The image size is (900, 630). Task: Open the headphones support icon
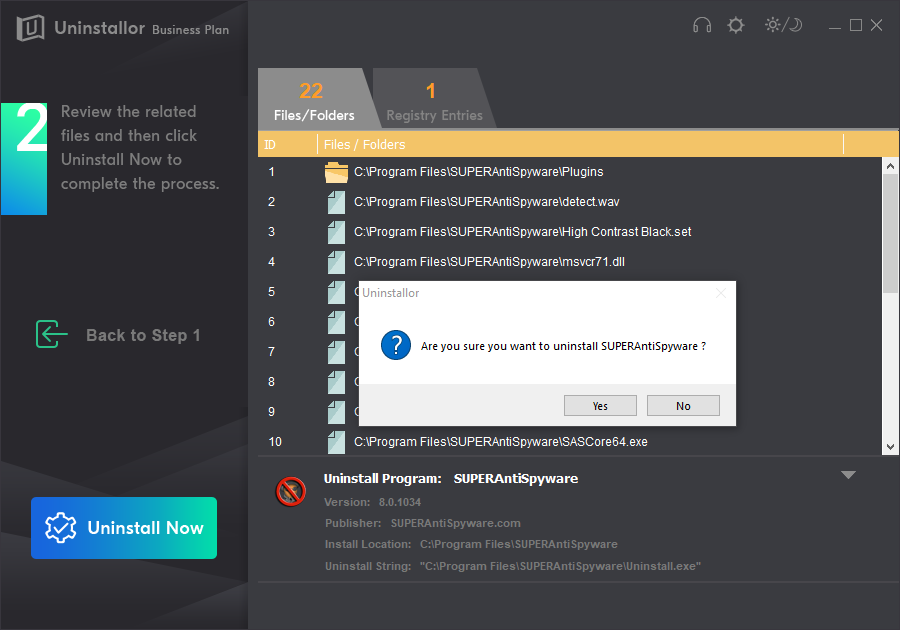click(701, 25)
